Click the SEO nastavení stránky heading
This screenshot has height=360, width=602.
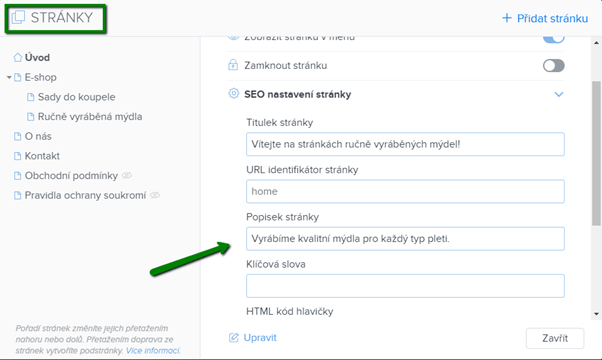pos(298,94)
